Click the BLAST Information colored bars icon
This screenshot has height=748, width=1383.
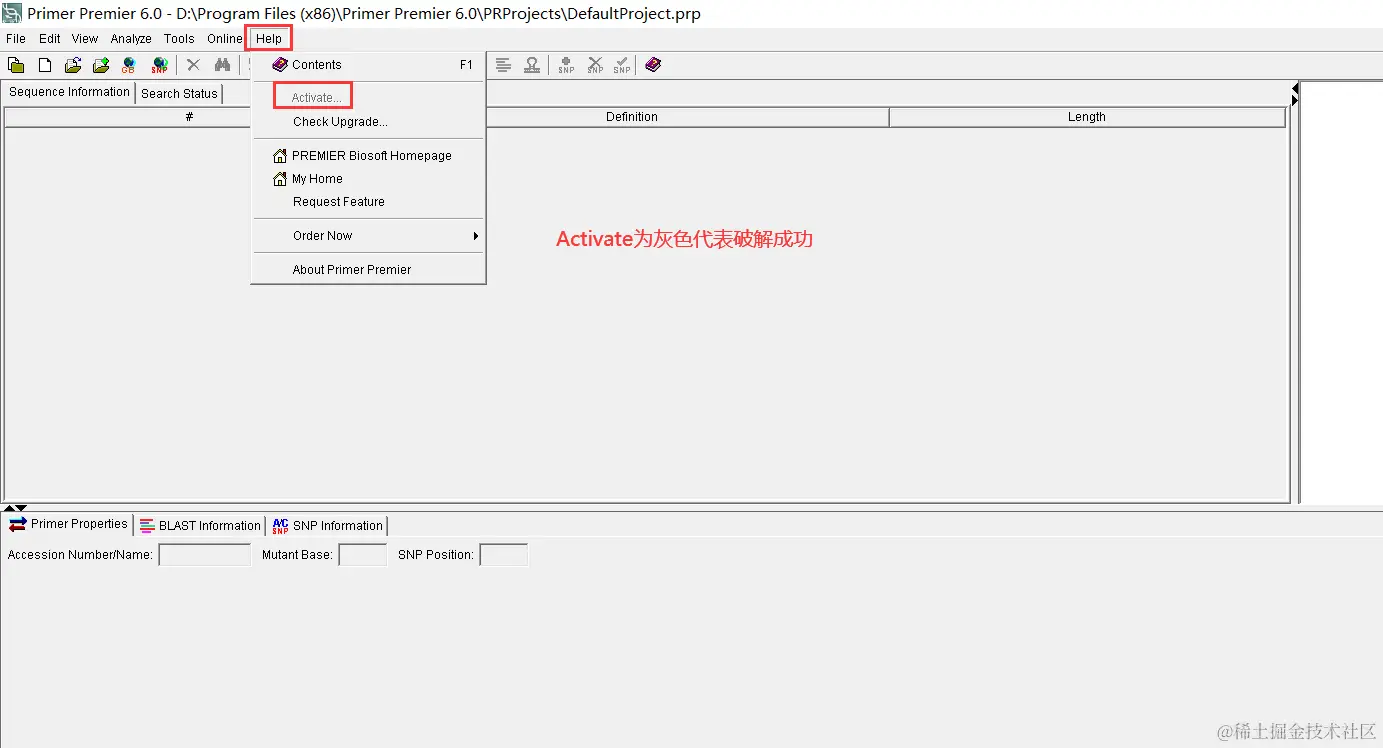(147, 526)
